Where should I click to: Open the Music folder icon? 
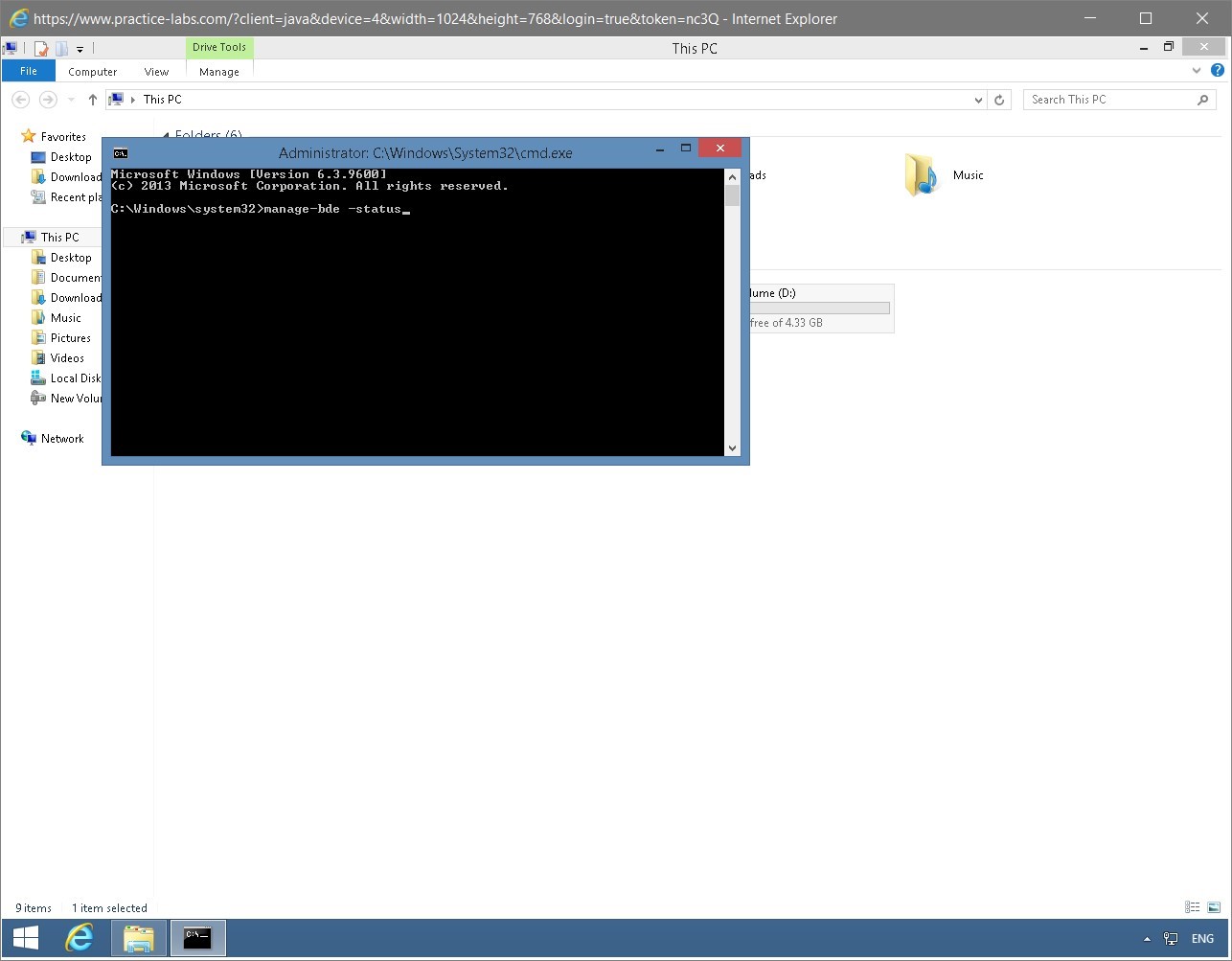(x=919, y=174)
